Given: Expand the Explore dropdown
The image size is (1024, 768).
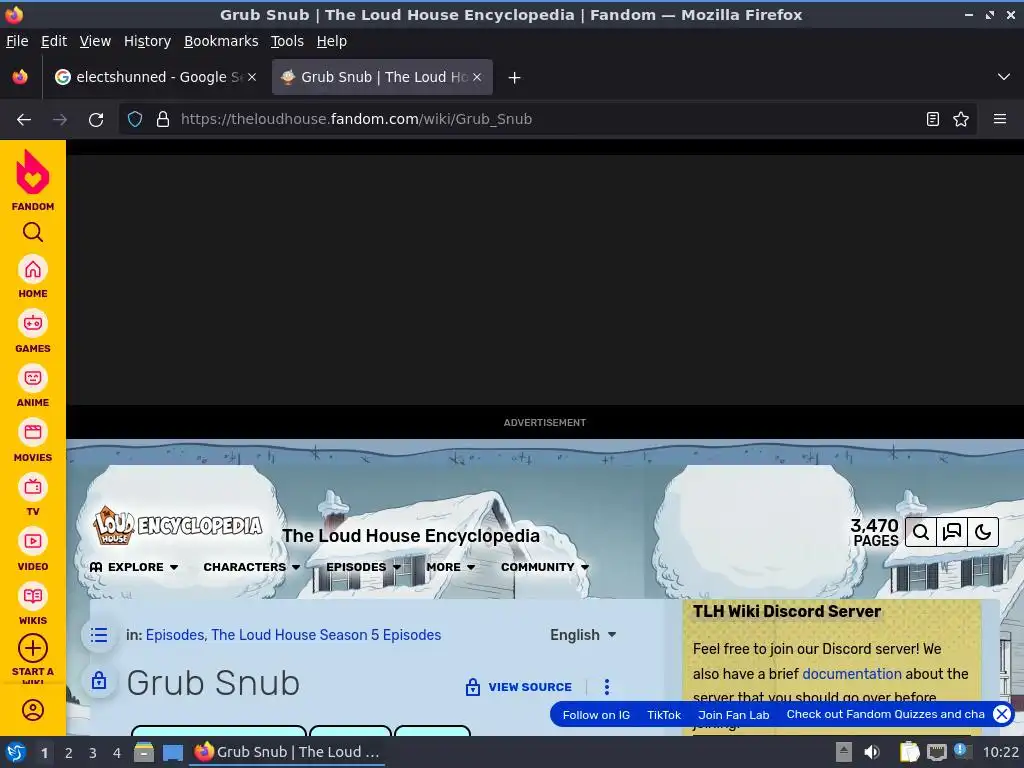Looking at the screenshot, I should pos(134,567).
